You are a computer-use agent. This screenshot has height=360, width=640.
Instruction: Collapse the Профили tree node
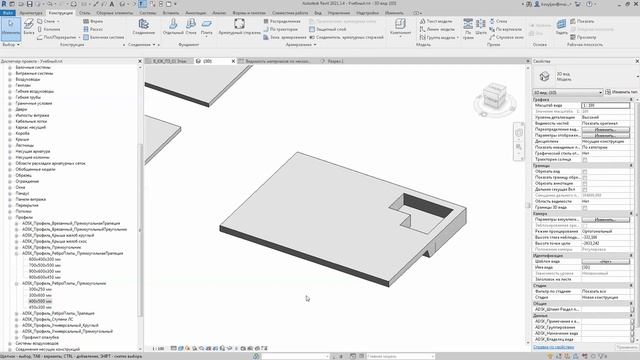click(x=10, y=218)
